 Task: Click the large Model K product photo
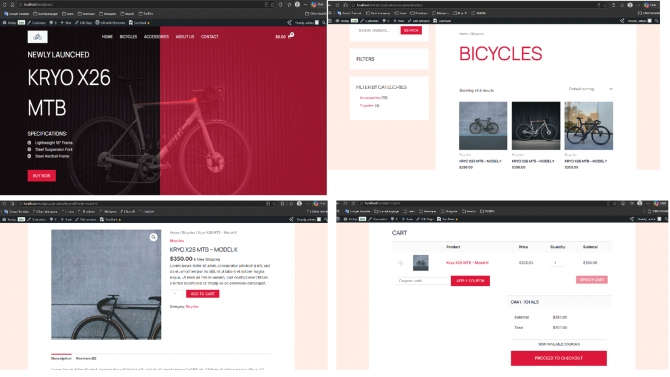click(x=106, y=285)
